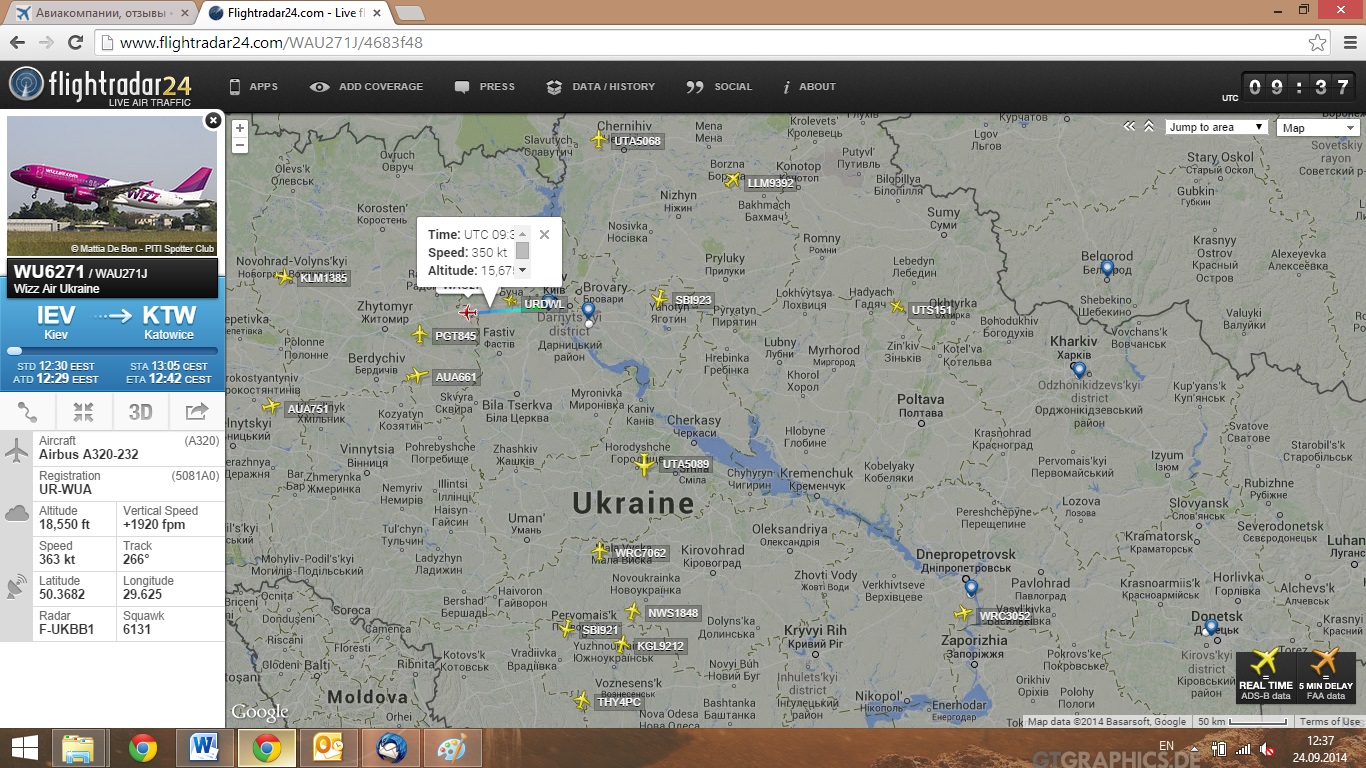Open the 3D cockpit view
Screen dimensions: 1366x768
pos(140,411)
